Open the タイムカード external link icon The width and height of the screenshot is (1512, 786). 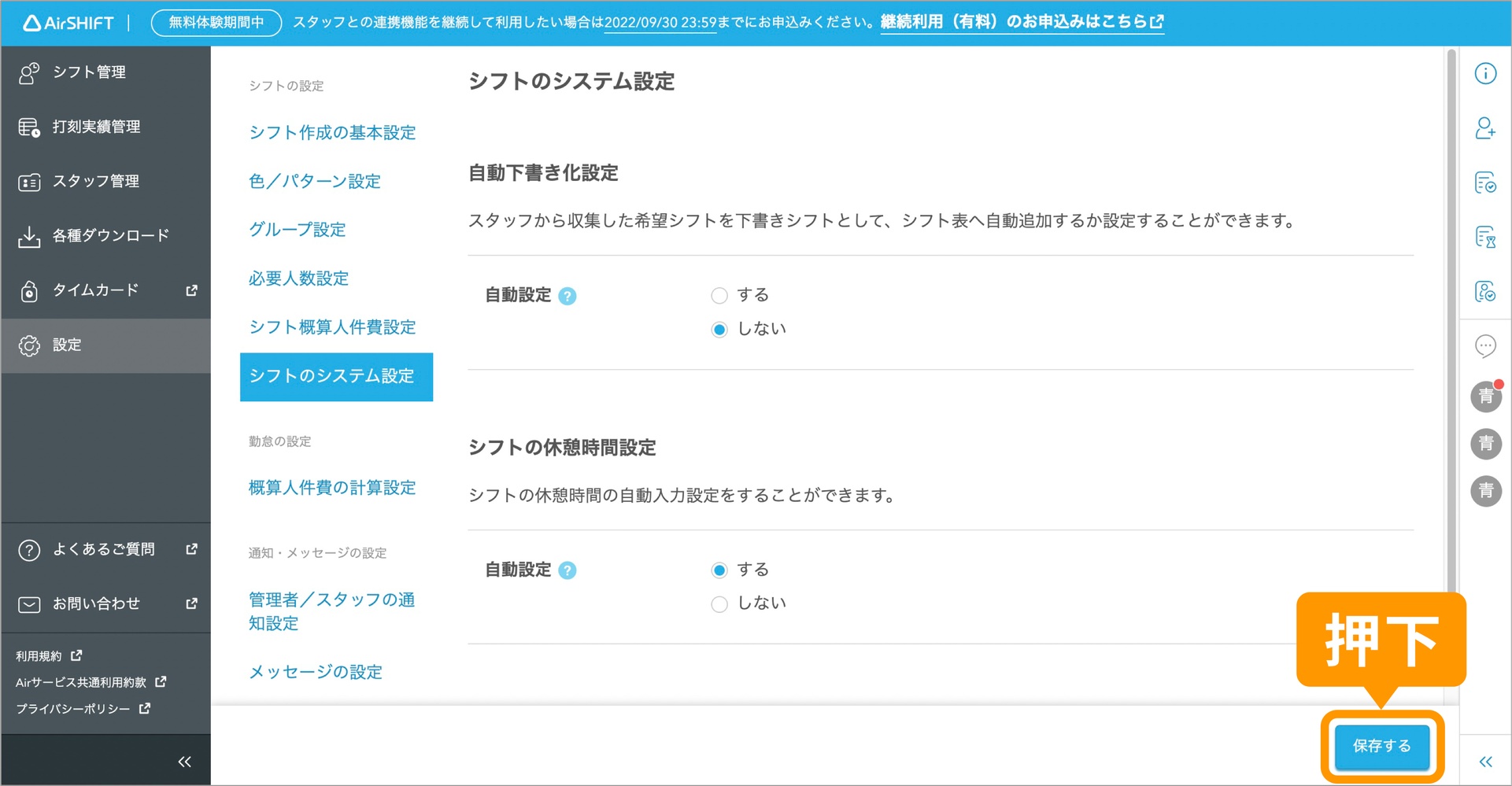coord(191,290)
